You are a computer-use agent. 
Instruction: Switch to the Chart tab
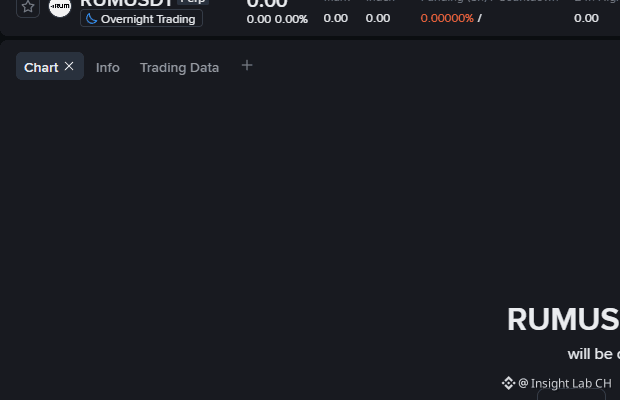coord(41,68)
